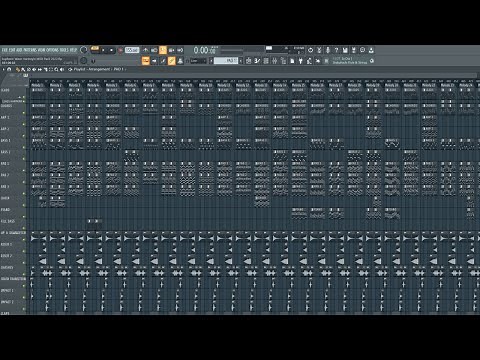This screenshot has height=360, width=480.
Task: Select the Playlist Draw pencil tool
Action: [17, 69]
